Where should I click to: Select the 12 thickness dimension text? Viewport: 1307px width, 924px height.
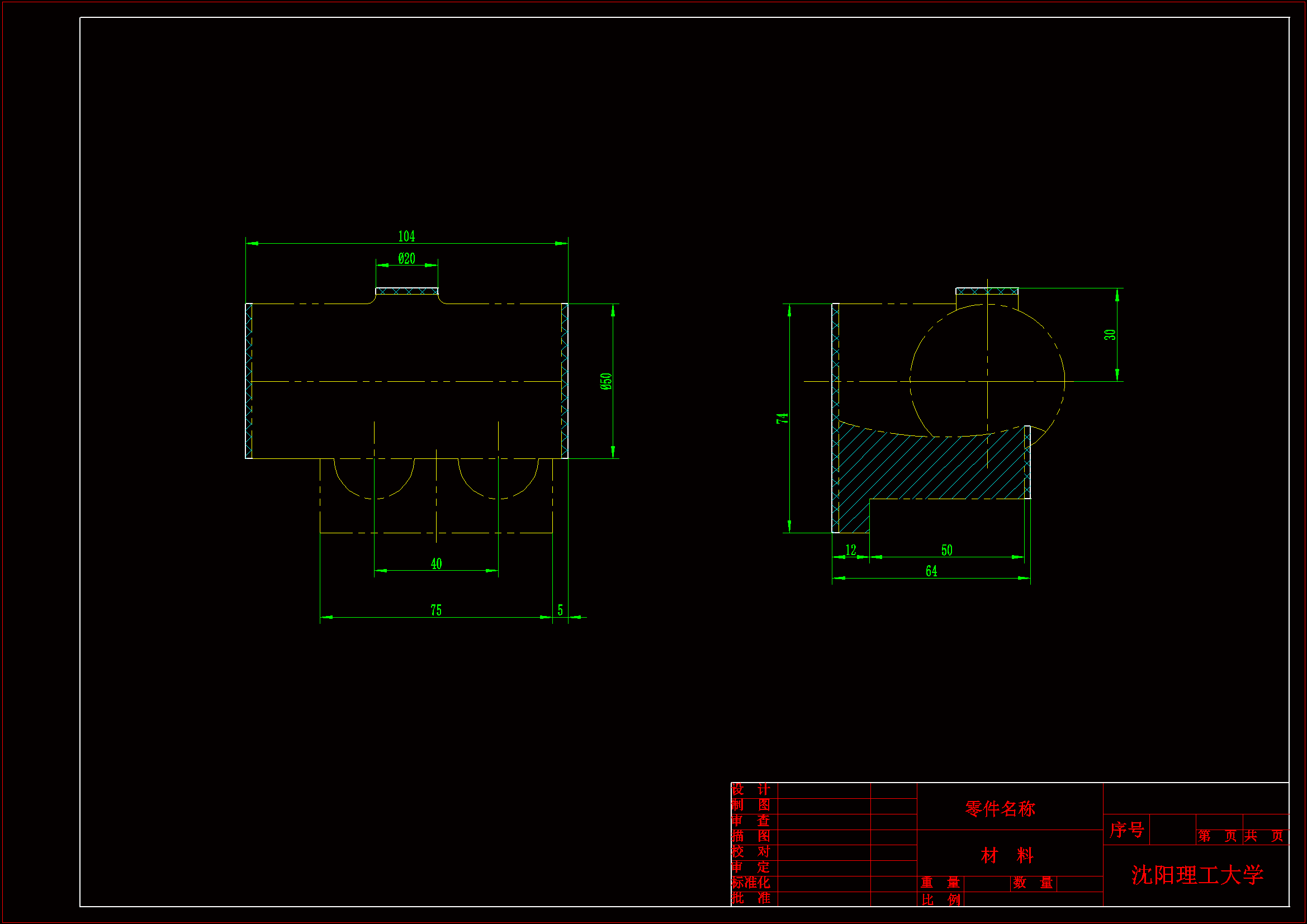pyautogui.click(x=850, y=550)
